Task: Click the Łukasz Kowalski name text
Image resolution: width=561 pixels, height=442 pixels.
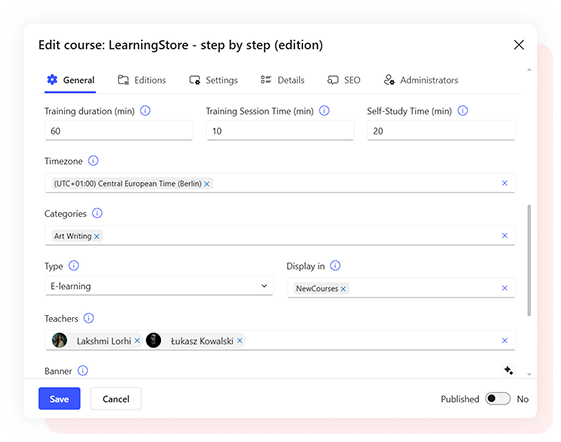Action: [202, 341]
